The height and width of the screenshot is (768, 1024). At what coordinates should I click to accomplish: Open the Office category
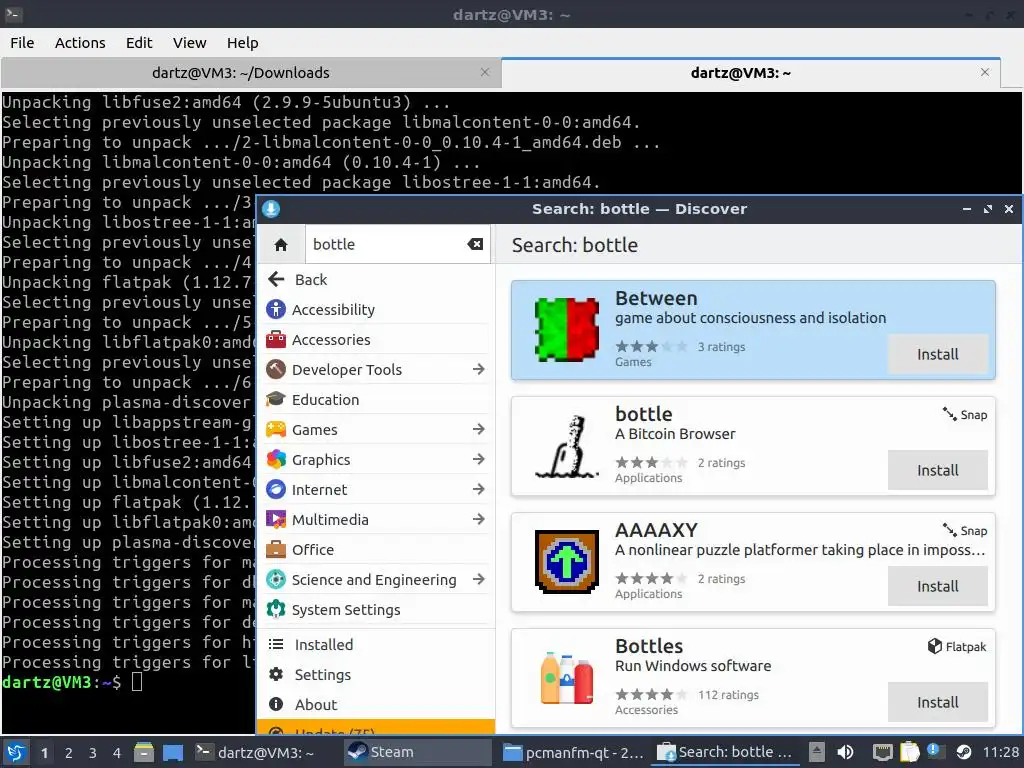pos(376,550)
